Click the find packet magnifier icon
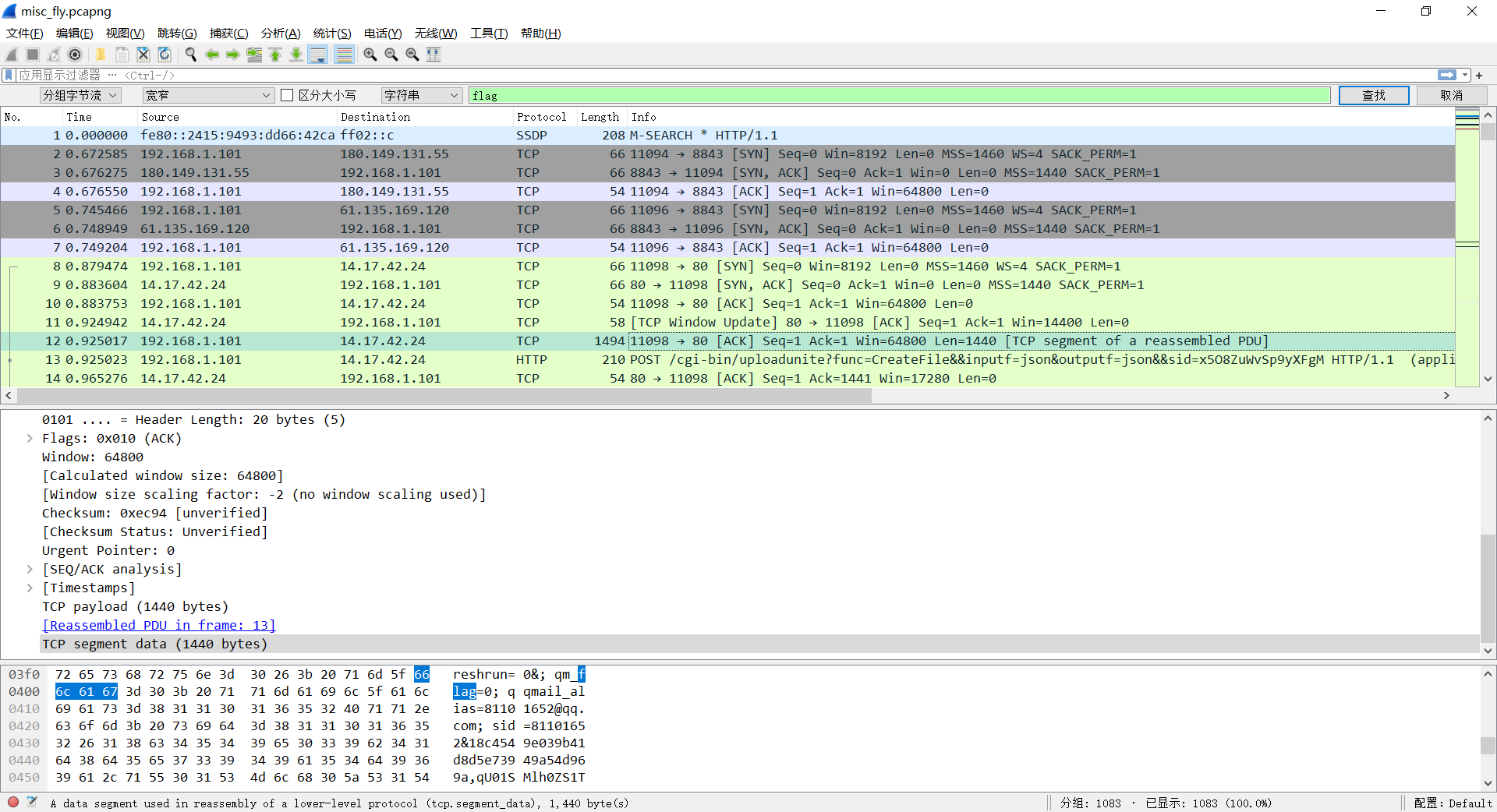 (190, 55)
